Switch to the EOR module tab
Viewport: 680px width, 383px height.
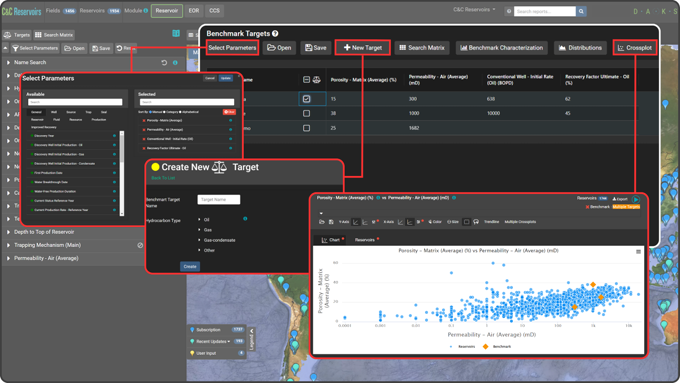[x=194, y=11]
